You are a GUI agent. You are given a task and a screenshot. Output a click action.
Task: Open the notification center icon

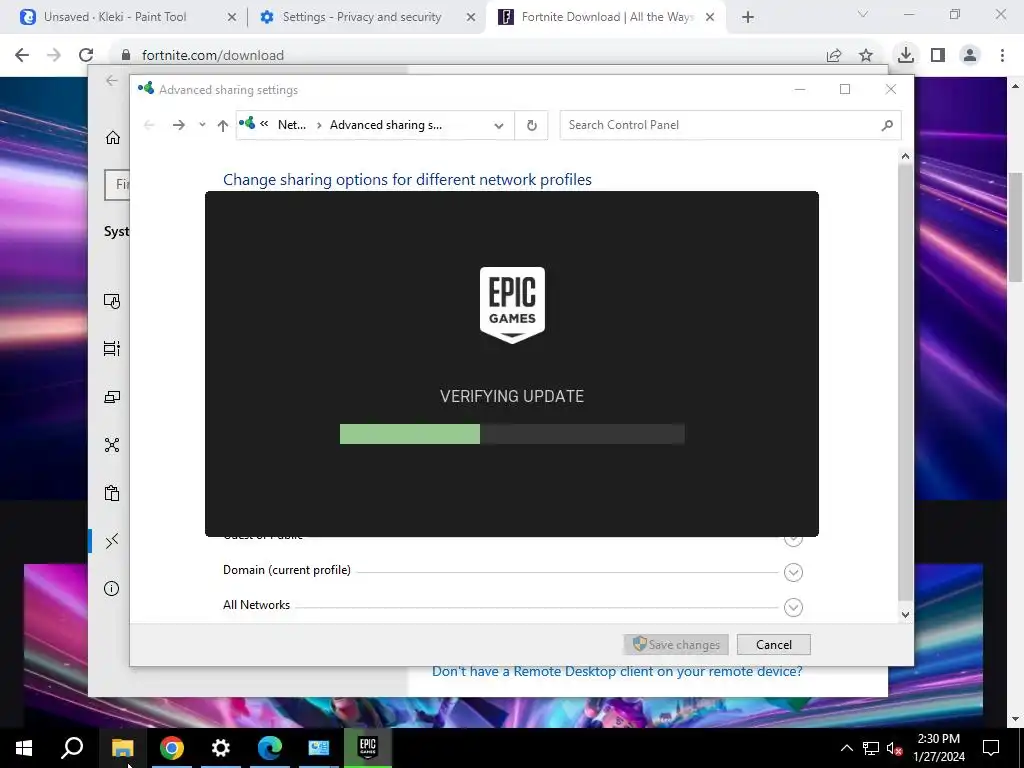point(991,748)
